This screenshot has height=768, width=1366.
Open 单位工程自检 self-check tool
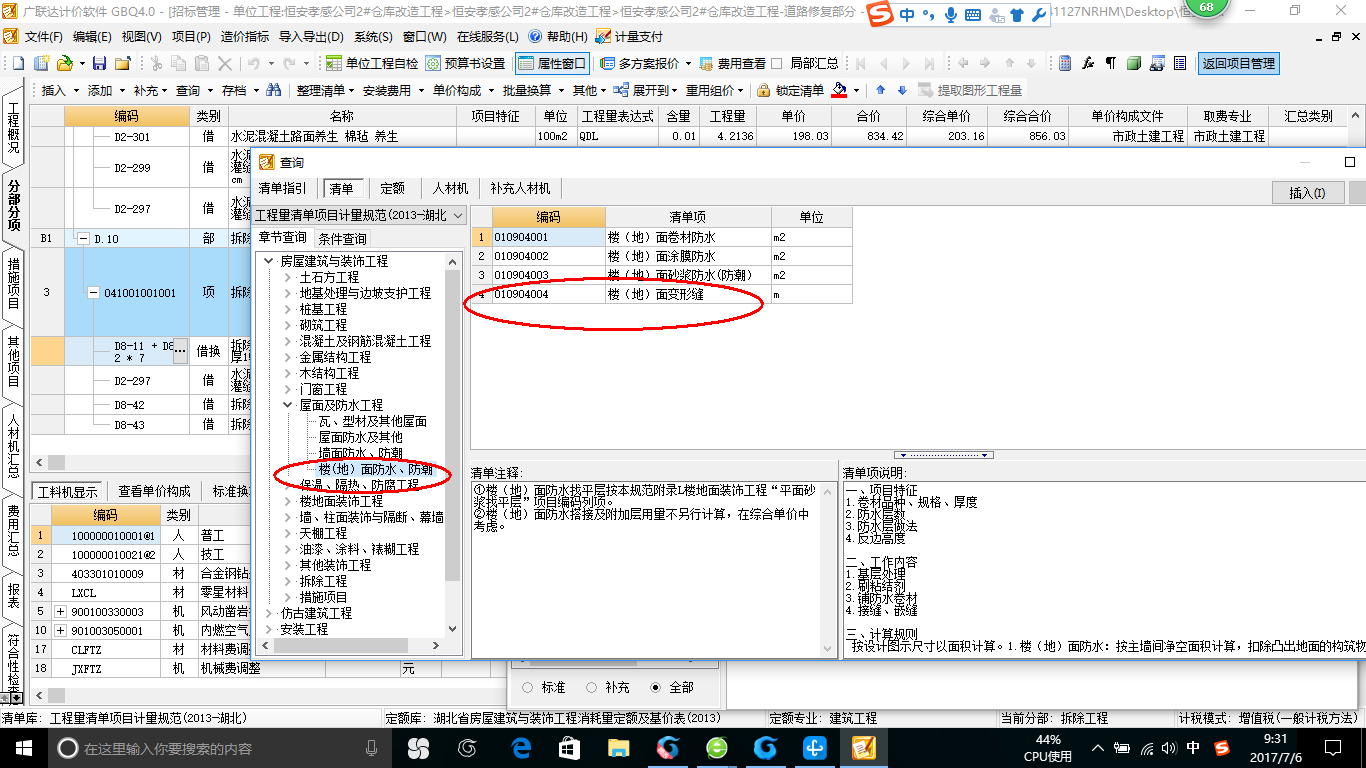(x=374, y=63)
